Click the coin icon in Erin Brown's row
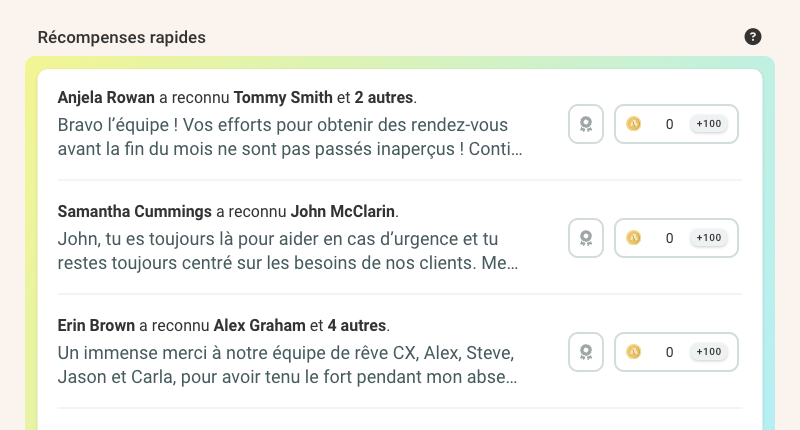This screenshot has height=430, width=800. [633, 352]
